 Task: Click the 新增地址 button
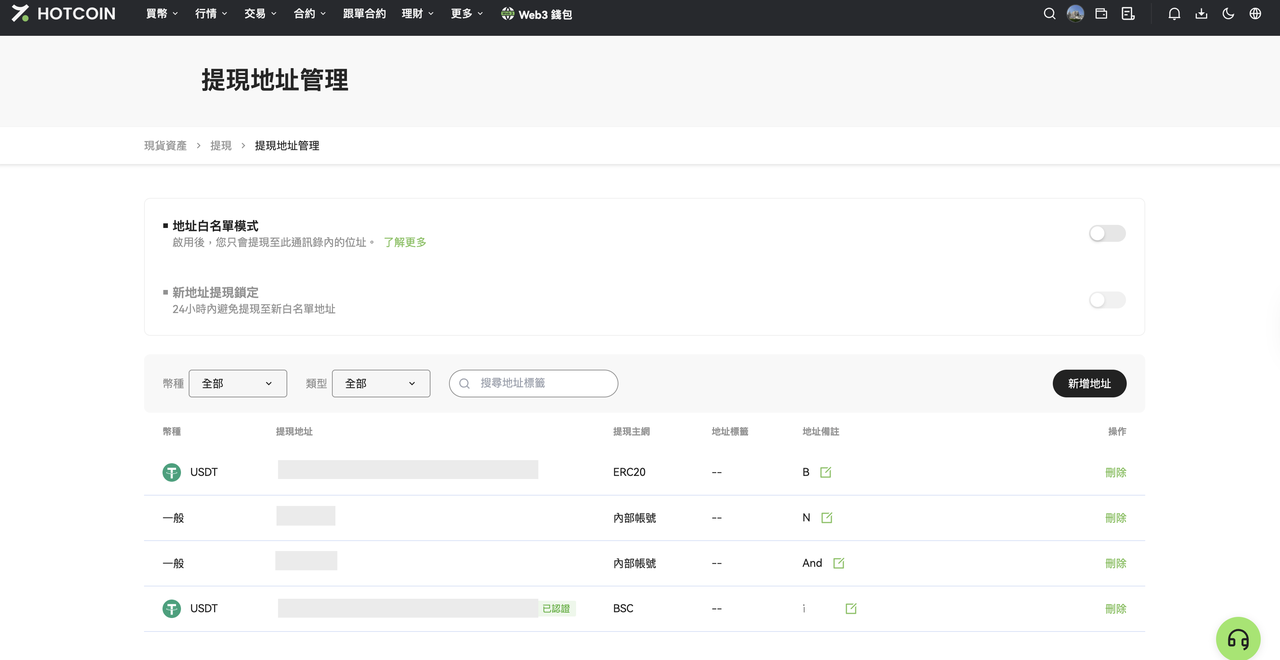[x=1089, y=383]
